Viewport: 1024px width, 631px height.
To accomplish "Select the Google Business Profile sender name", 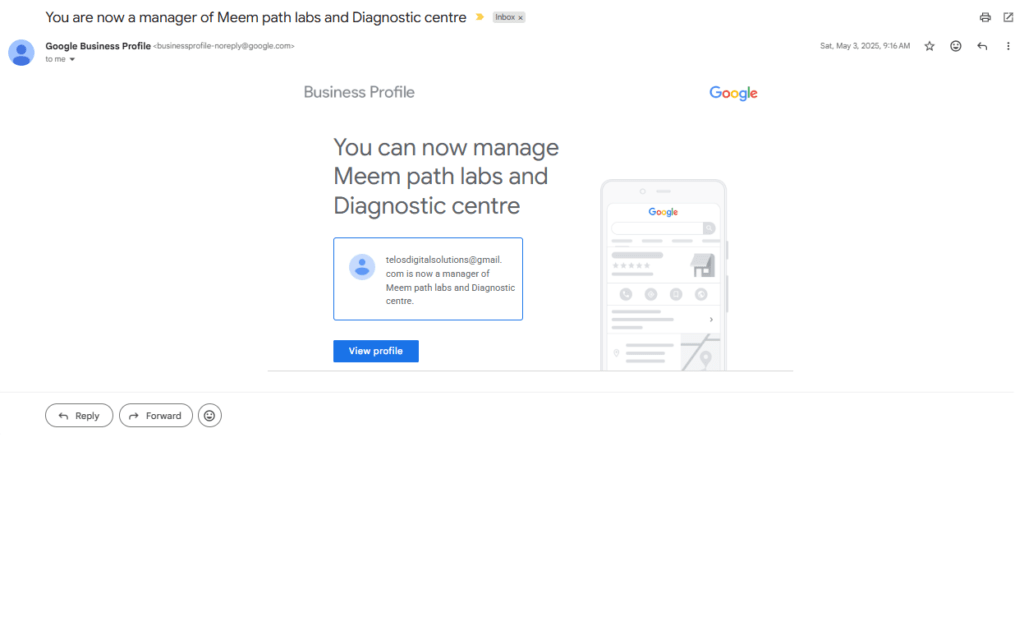I will tap(98, 46).
